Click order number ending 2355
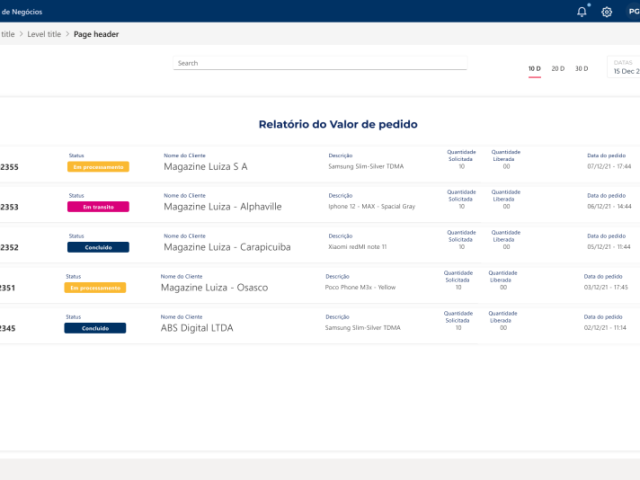Screen dimensions: 640x480 coord(9,167)
